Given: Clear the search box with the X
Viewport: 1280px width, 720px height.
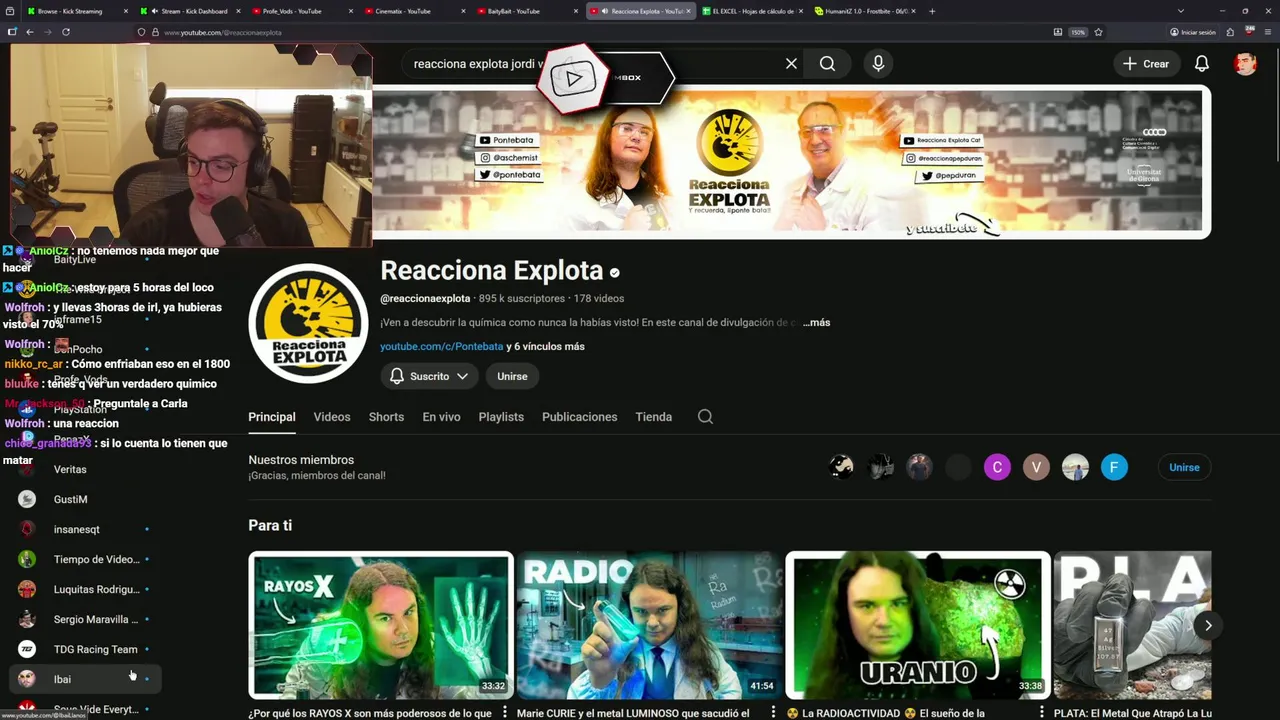Looking at the screenshot, I should (791, 63).
